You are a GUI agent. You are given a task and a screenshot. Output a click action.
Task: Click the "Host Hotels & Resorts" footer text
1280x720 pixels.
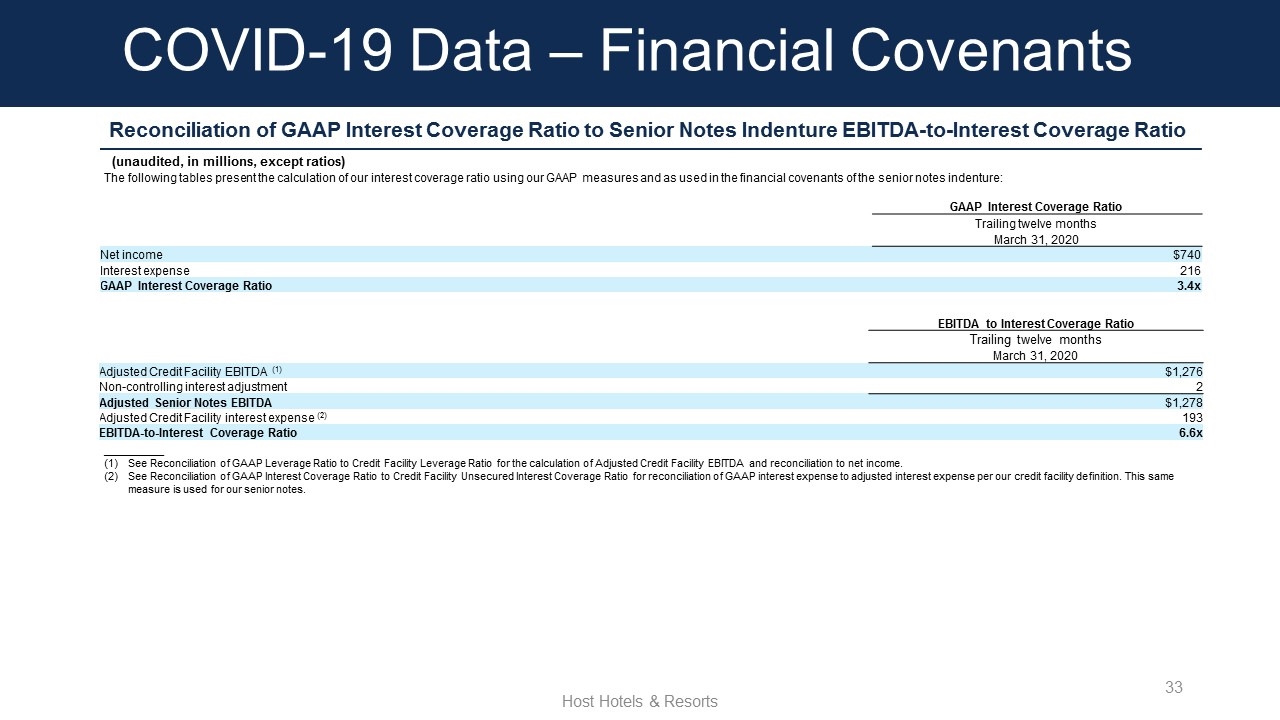(640, 702)
